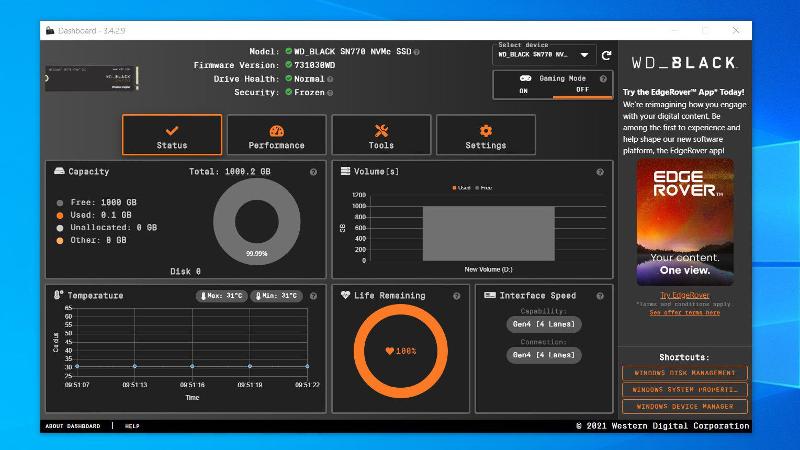Click the refresh device list icon
This screenshot has width=800, height=450.
606,55
